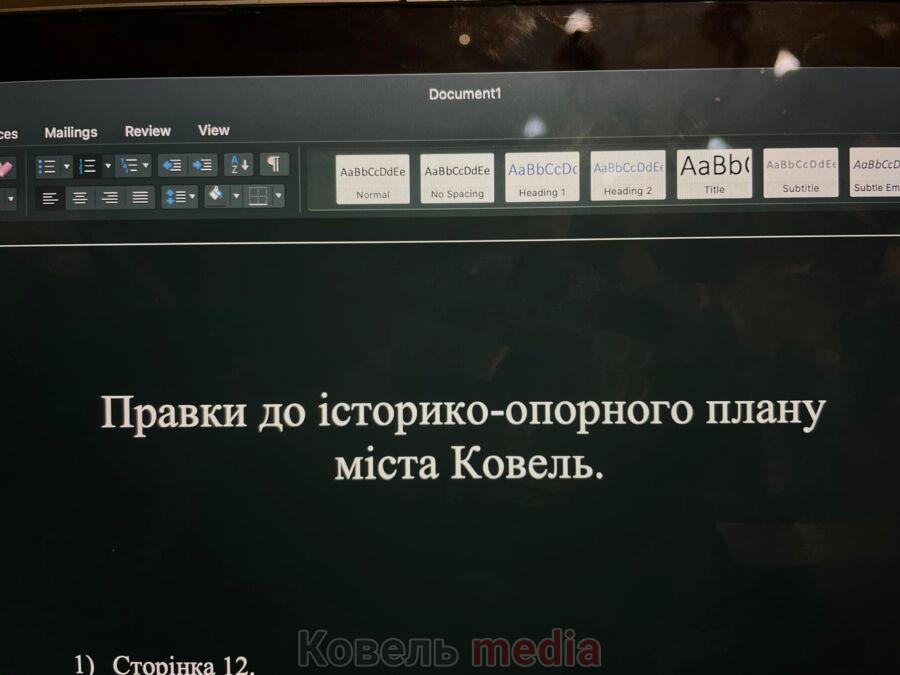The image size is (900, 675).
Task: Apply numbered list formatting
Action: pyautogui.click(x=88, y=166)
